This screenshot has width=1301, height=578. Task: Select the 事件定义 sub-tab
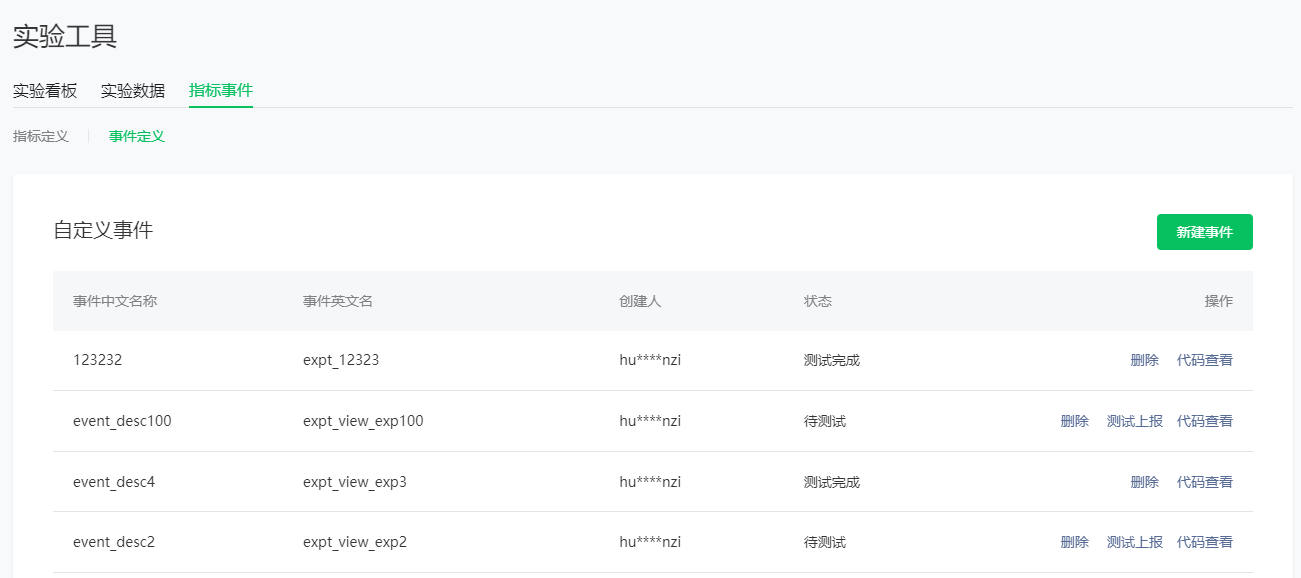137,136
